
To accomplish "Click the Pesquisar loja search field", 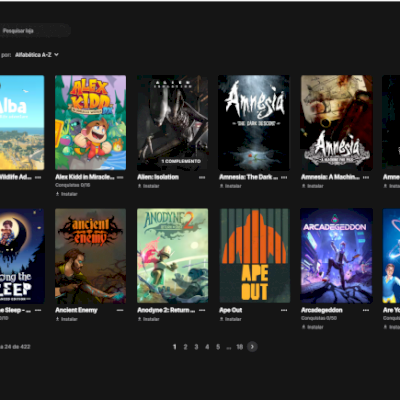I will pos(35,31).
